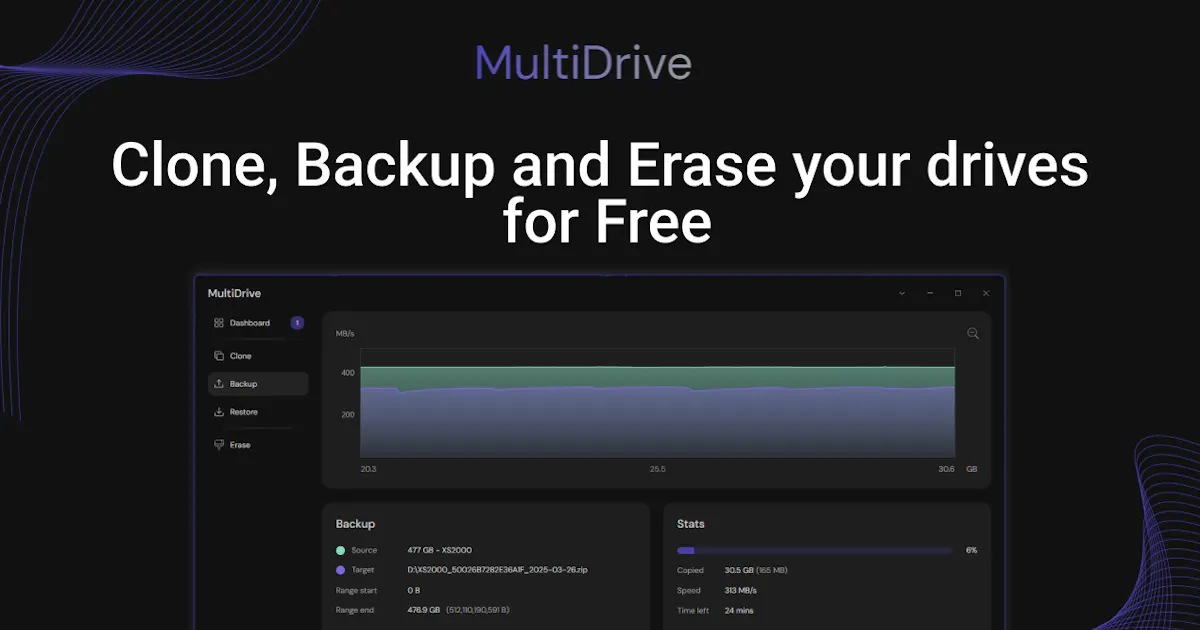Click the 'Target' label in Backup panel
The width and height of the screenshot is (1200, 630).
pyautogui.click(x=364, y=570)
